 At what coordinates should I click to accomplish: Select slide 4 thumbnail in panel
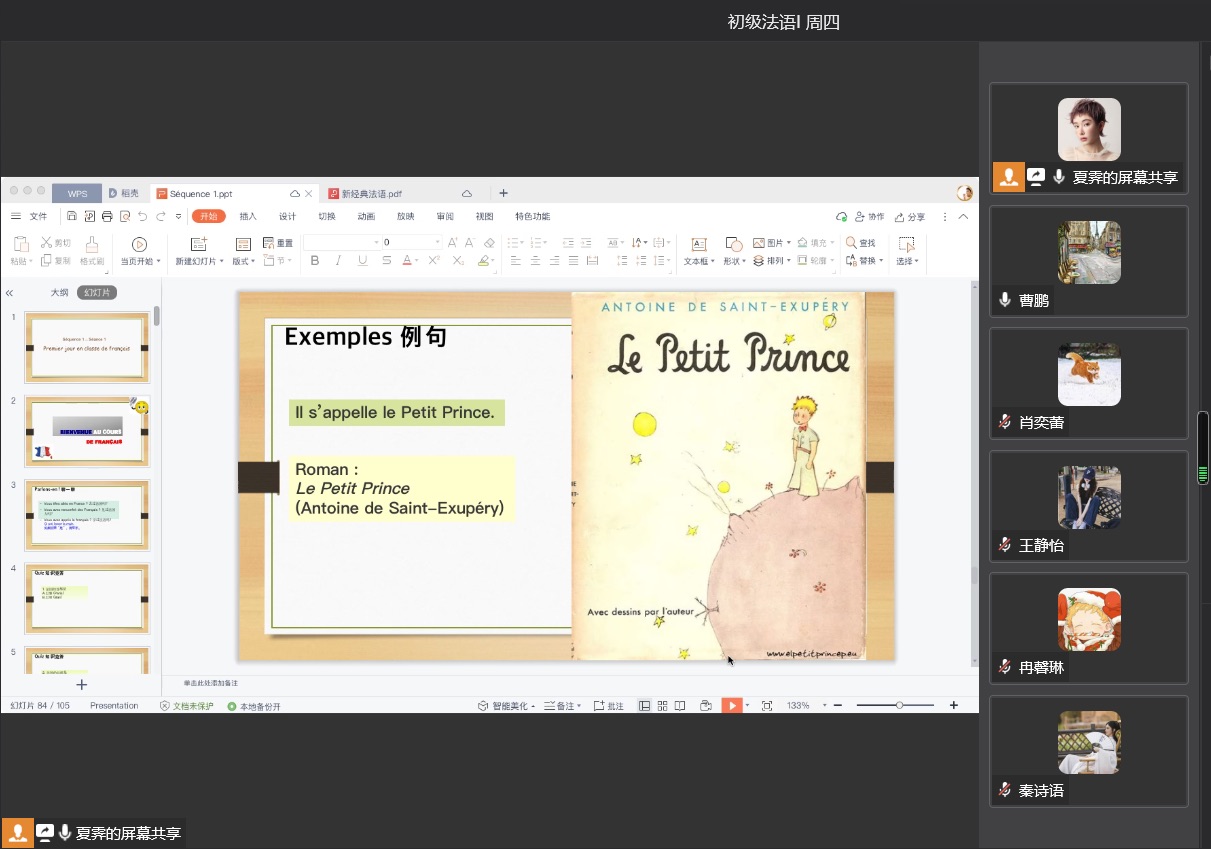[x=87, y=598]
